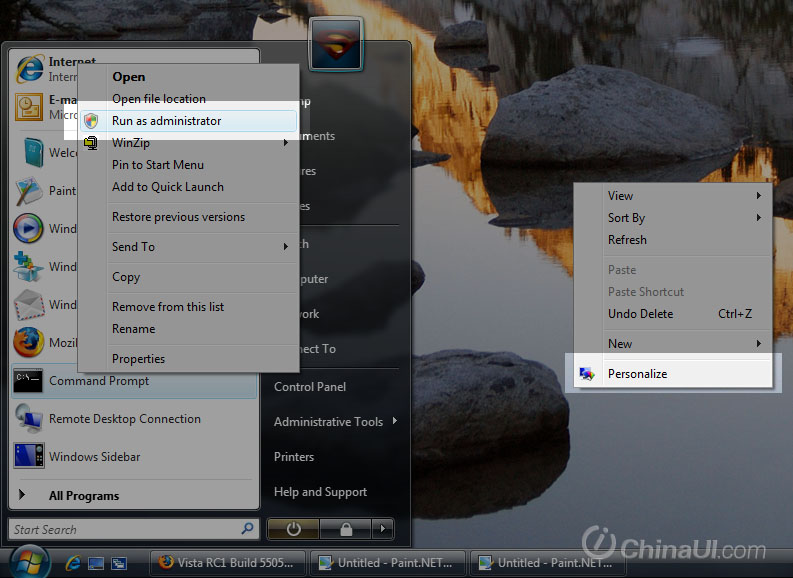Open the shutdown options arrow
This screenshot has width=793, height=578.
click(x=383, y=529)
